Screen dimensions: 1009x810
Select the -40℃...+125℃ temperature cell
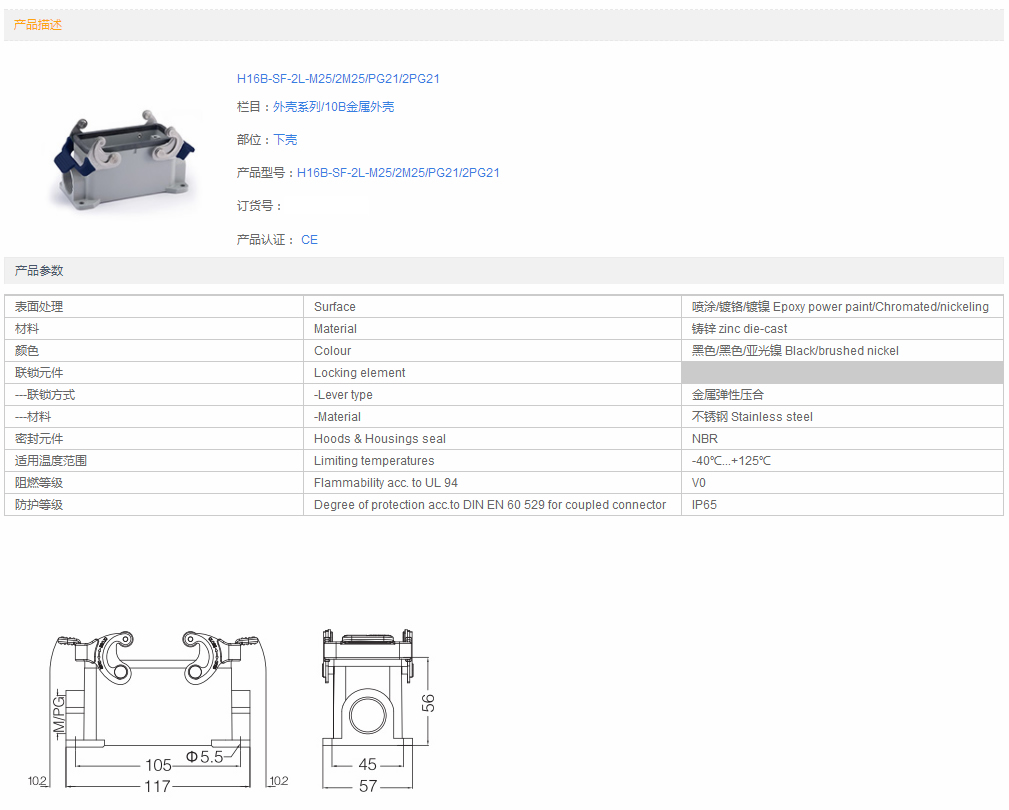click(731, 461)
